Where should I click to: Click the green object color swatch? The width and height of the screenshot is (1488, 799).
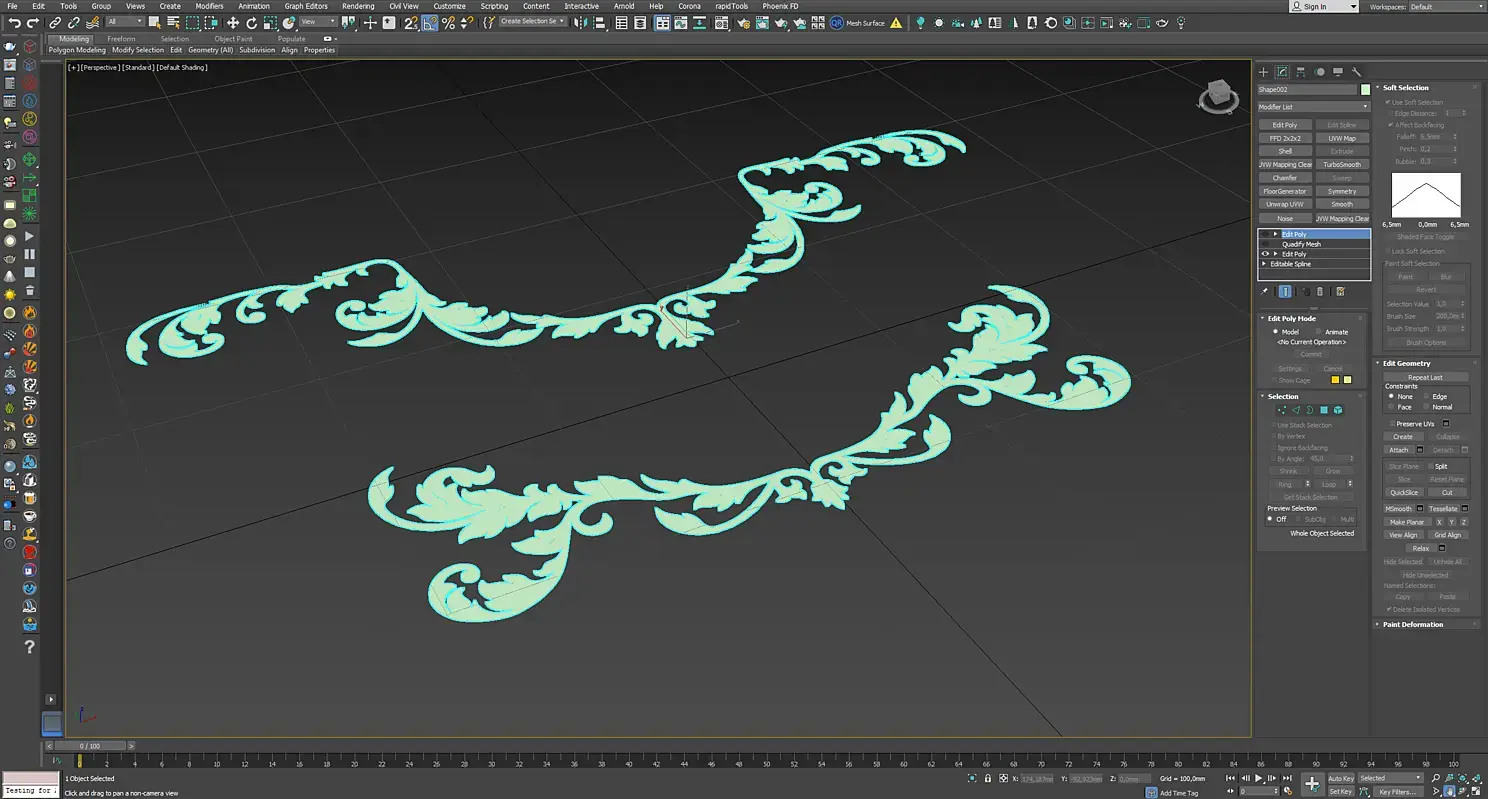(x=1365, y=90)
